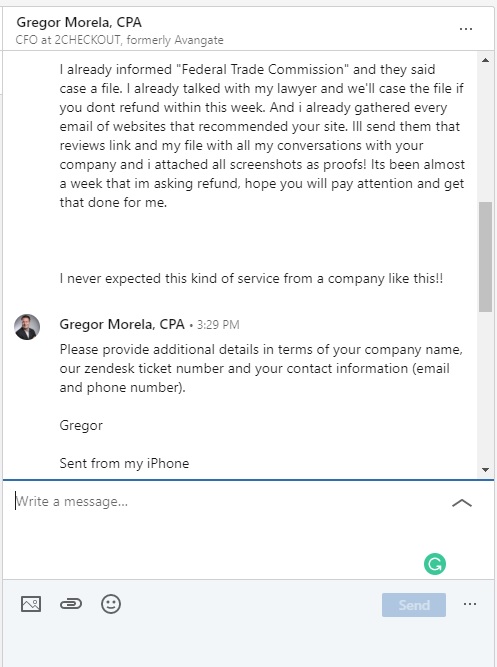Click the Send button
This screenshot has height=667, width=497.
(x=414, y=604)
